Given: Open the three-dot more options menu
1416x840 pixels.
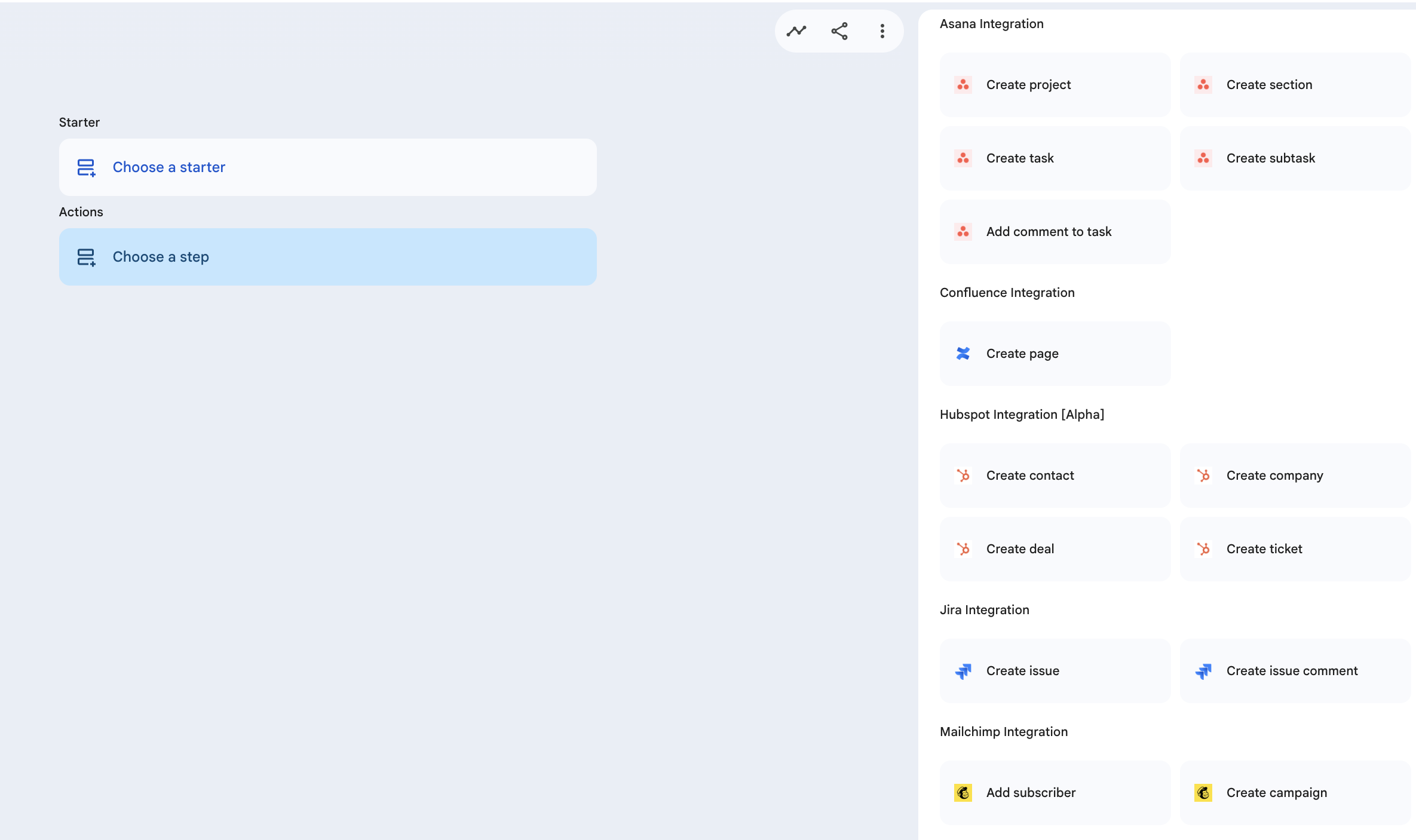Looking at the screenshot, I should [882, 31].
